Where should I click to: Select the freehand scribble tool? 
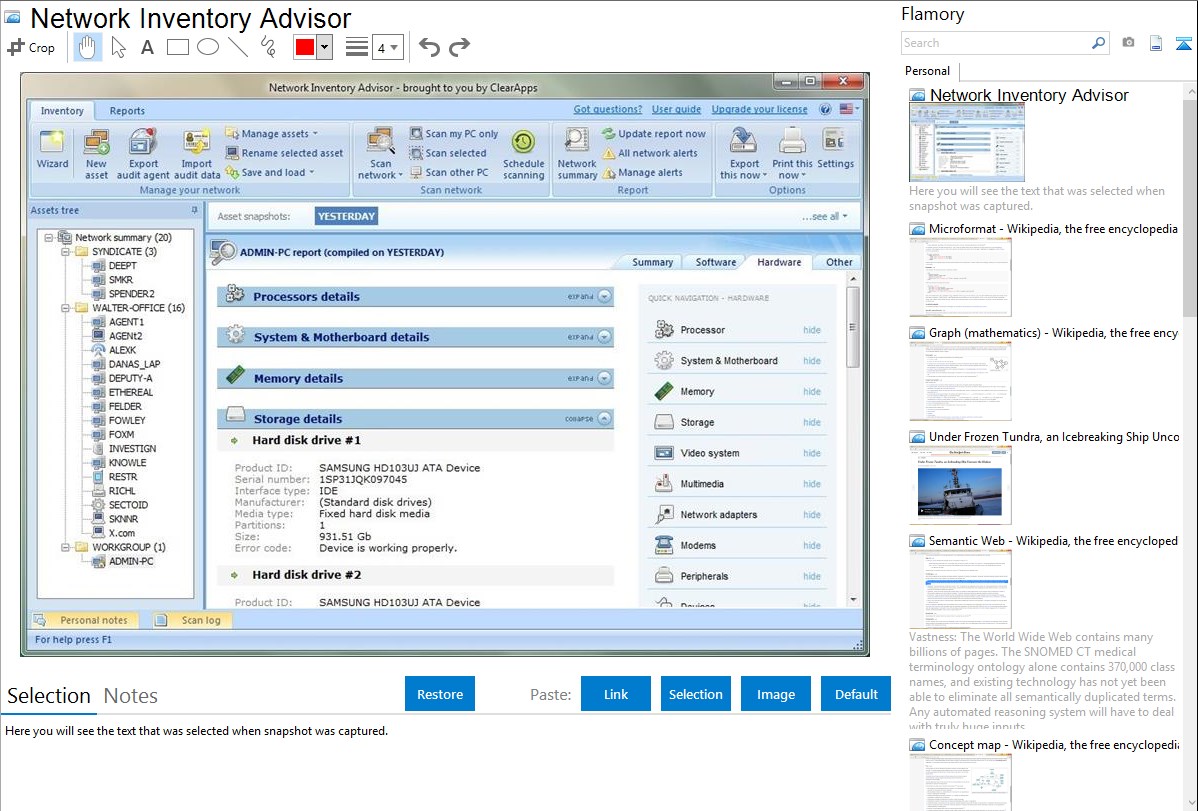[268, 47]
